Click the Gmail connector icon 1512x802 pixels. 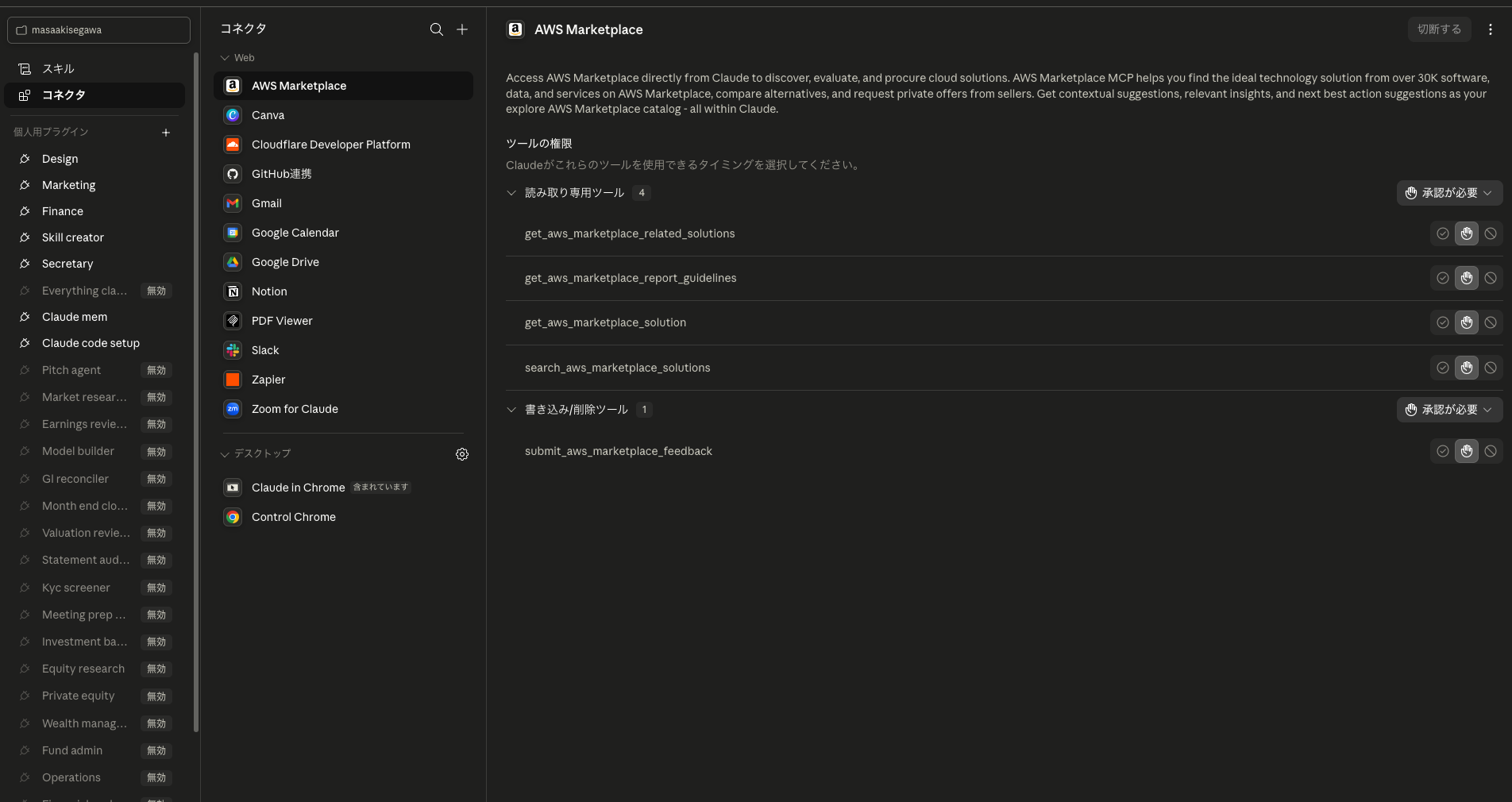coord(233,203)
